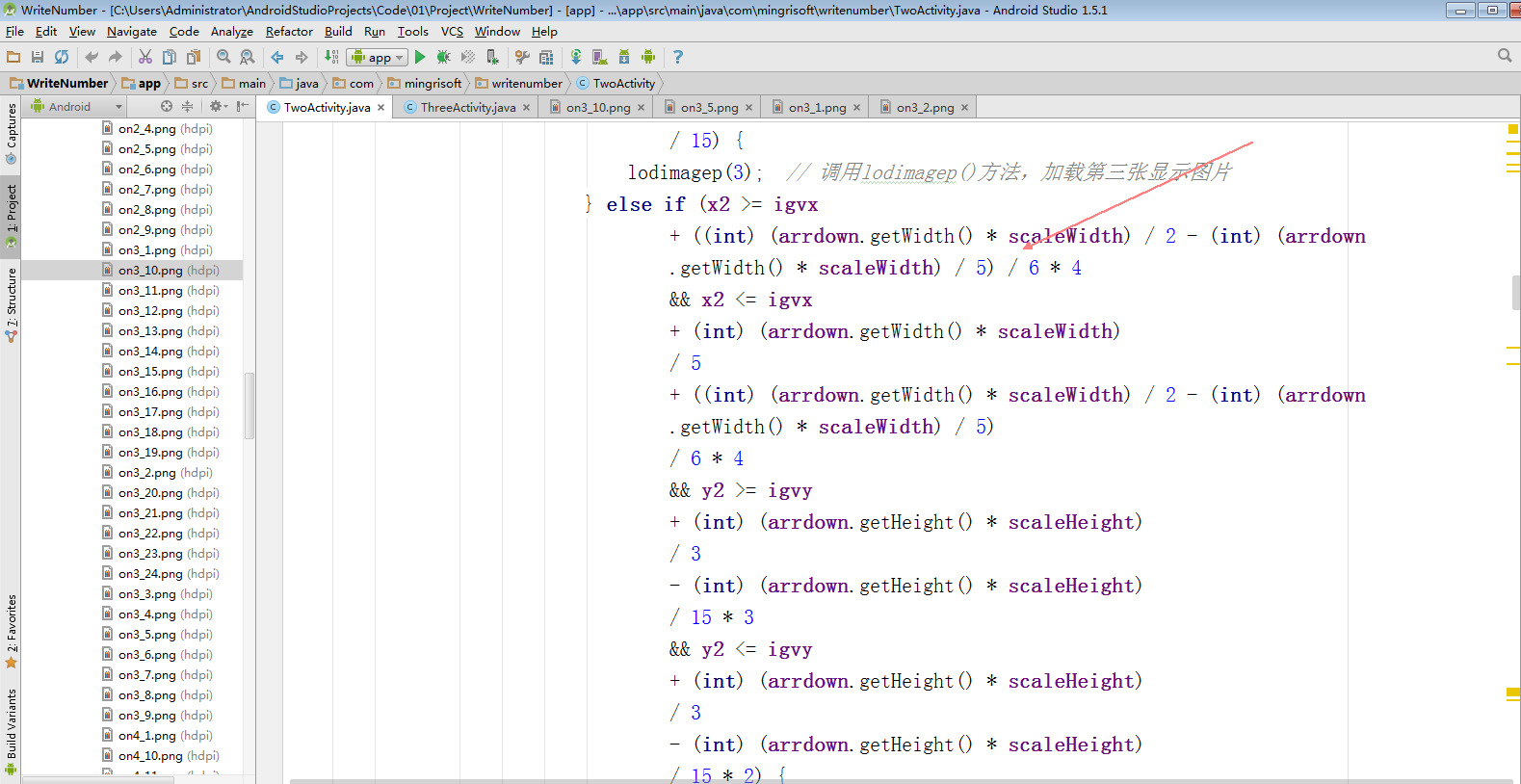Cut selection using the scissors icon

tap(145, 57)
